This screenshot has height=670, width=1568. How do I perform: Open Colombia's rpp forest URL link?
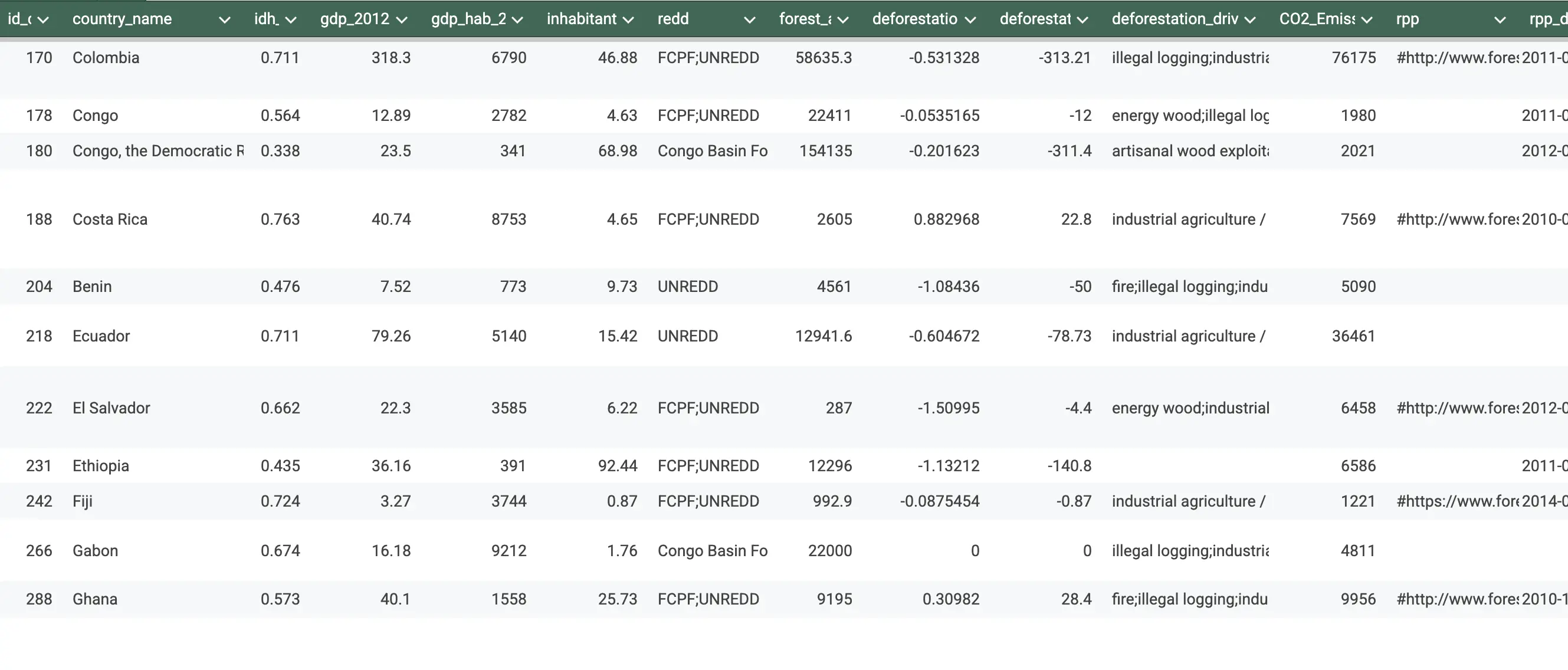coord(1457,58)
